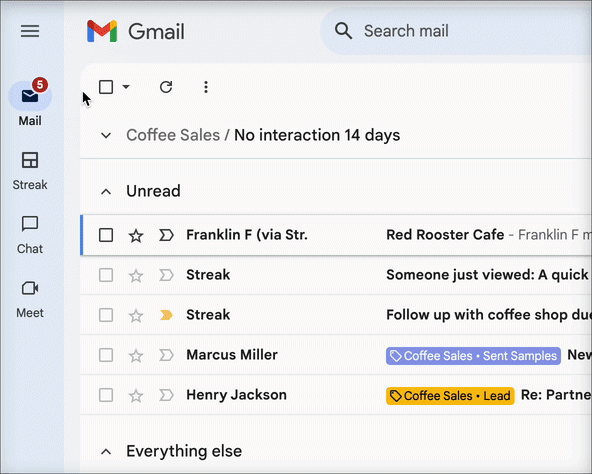Expand the Coffee Sales section chevron
The height and width of the screenshot is (474, 592).
point(106,135)
